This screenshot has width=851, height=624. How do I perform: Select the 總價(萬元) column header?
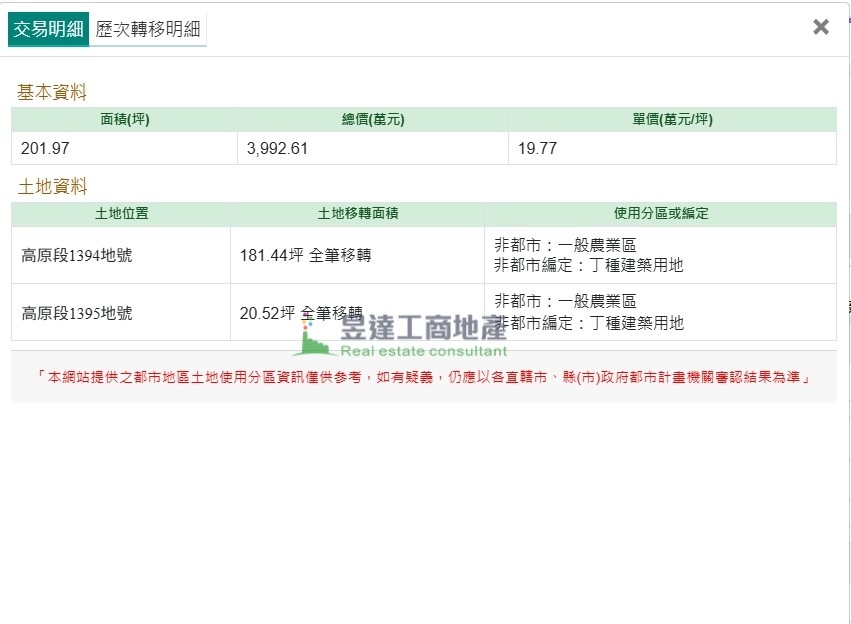coord(372,120)
